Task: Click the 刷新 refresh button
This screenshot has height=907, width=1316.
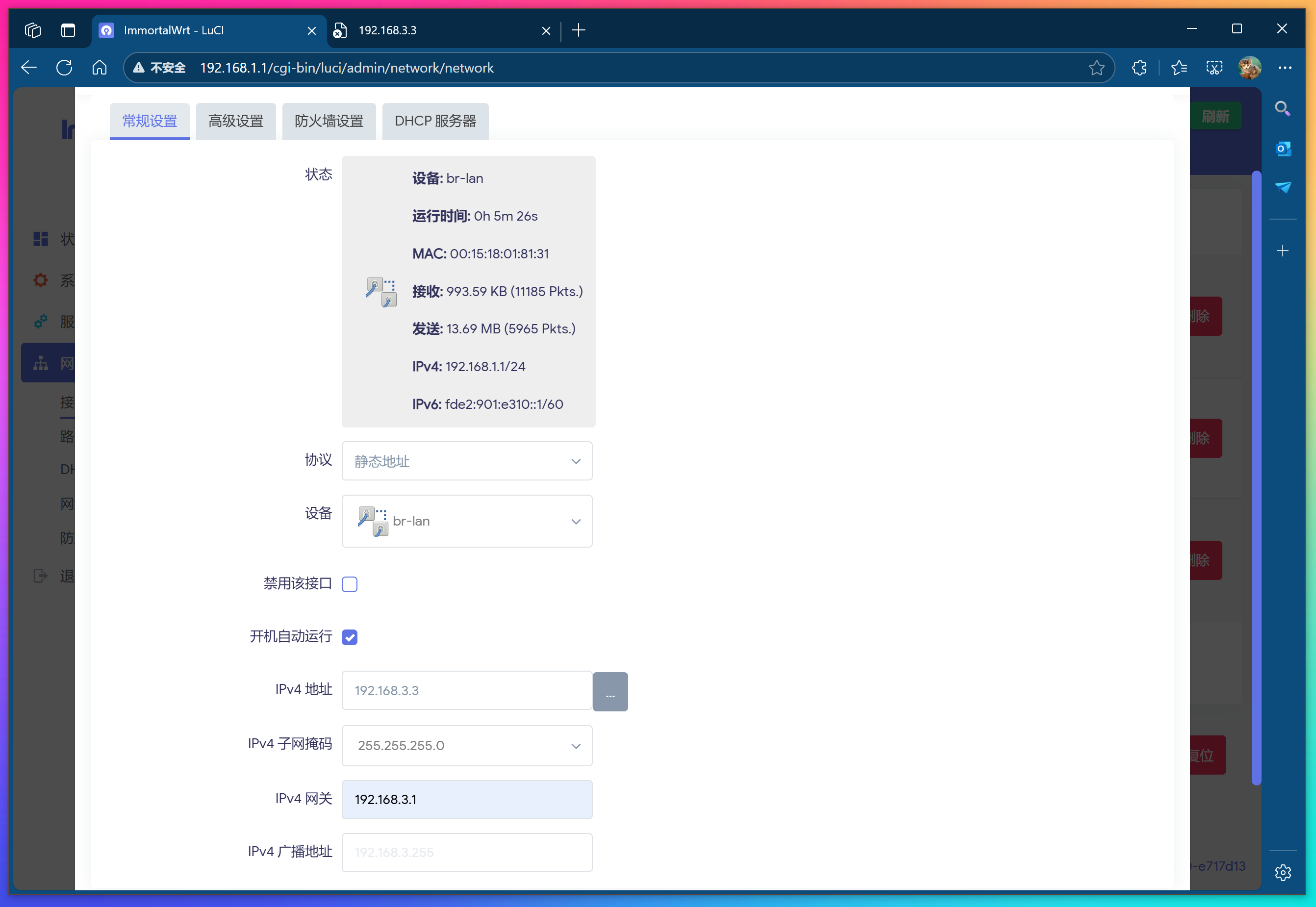Action: [x=1216, y=115]
